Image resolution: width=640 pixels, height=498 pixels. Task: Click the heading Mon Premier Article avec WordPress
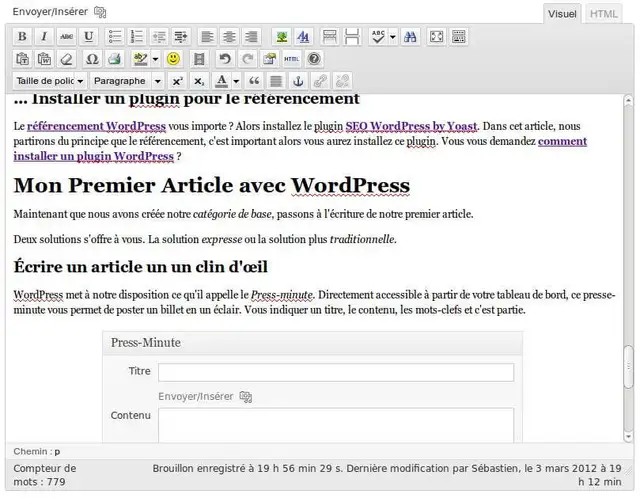[x=211, y=185]
